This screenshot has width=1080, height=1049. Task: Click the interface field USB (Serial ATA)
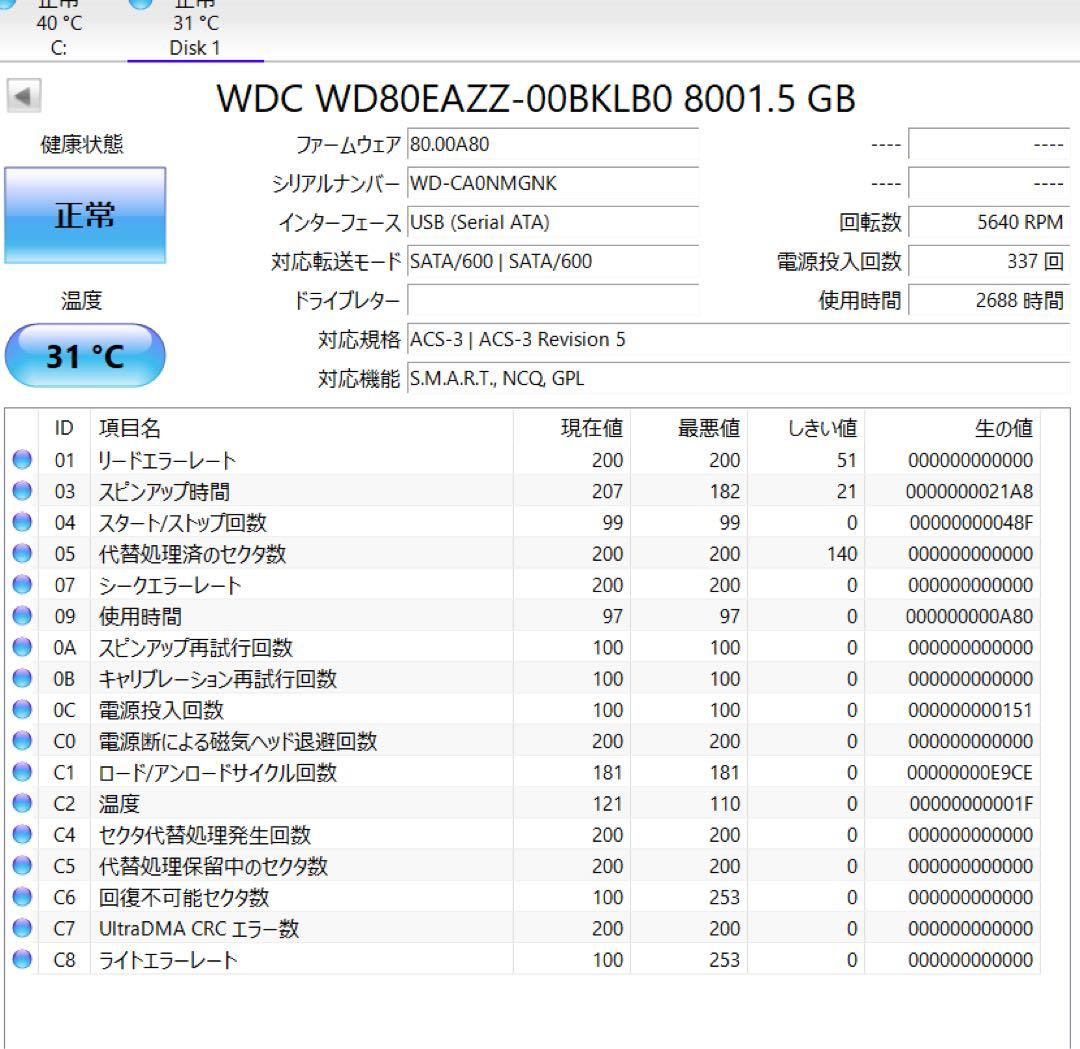(552, 222)
